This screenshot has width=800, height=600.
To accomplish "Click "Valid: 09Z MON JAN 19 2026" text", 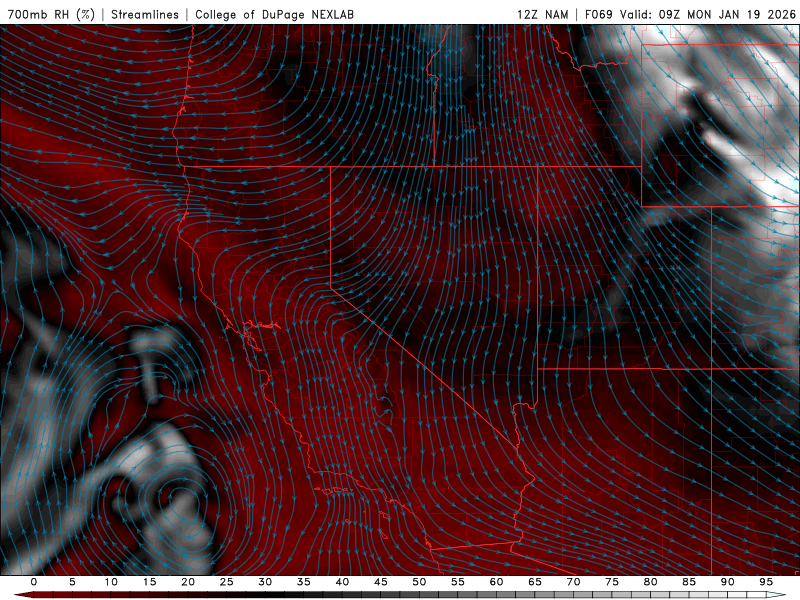I will click(708, 14).
